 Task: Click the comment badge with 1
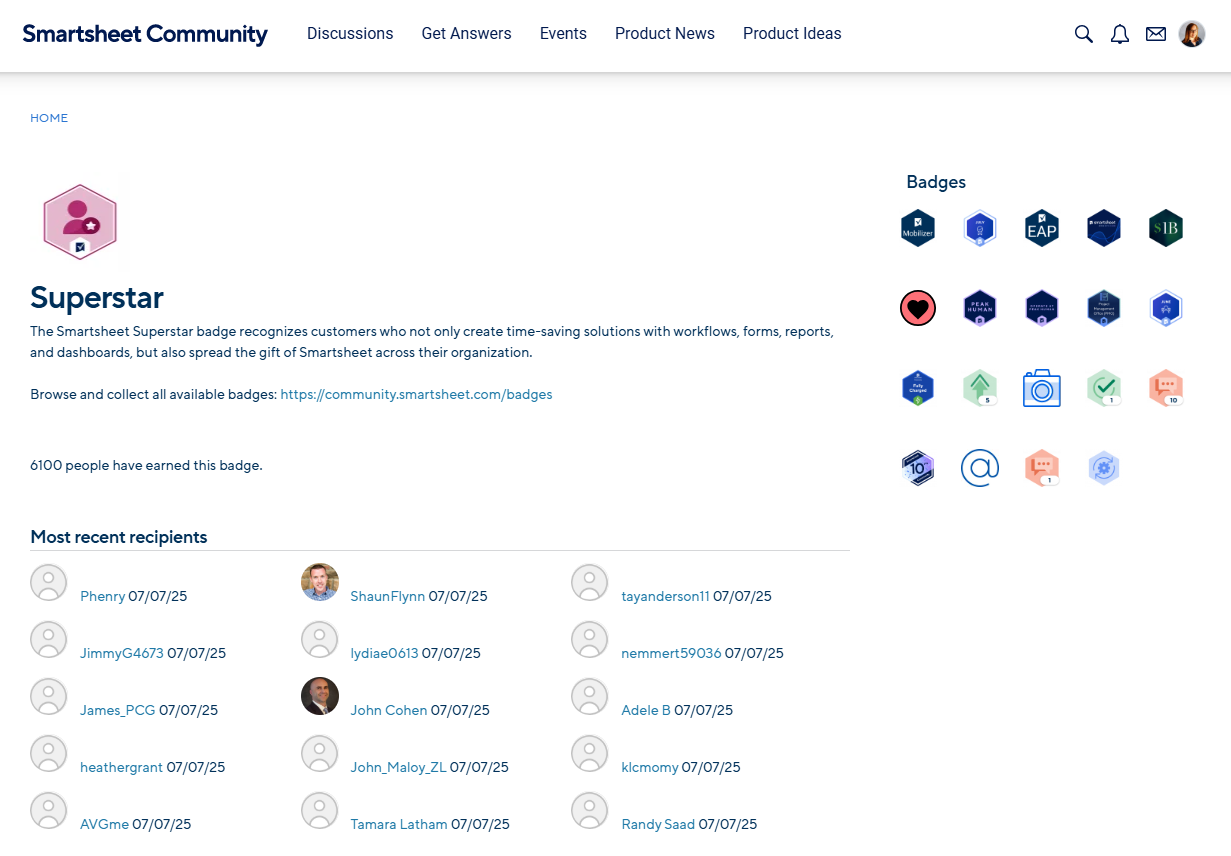point(1042,468)
